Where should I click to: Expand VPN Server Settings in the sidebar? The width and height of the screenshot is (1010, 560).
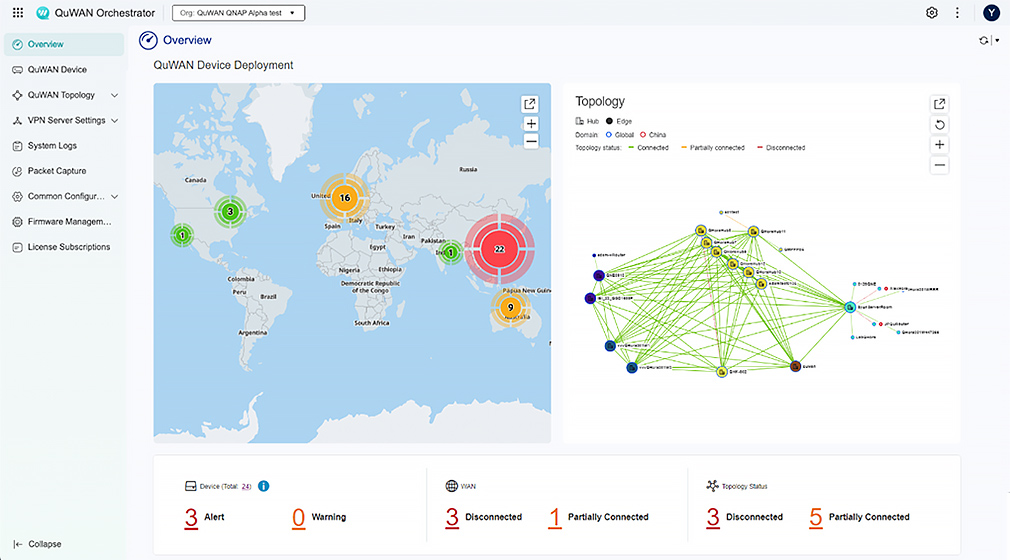click(x=114, y=120)
